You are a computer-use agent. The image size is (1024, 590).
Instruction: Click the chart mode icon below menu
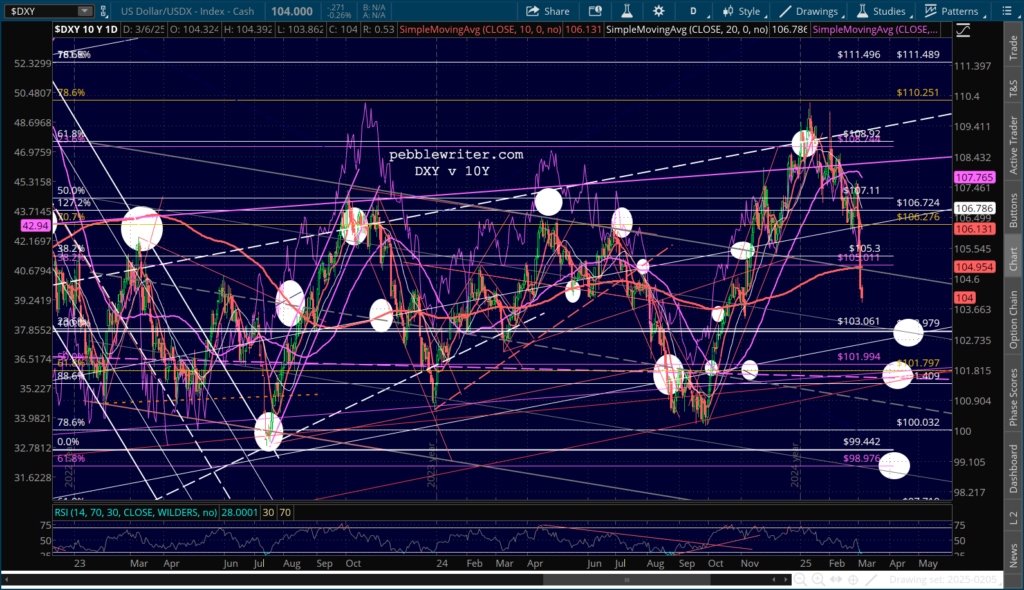click(963, 30)
